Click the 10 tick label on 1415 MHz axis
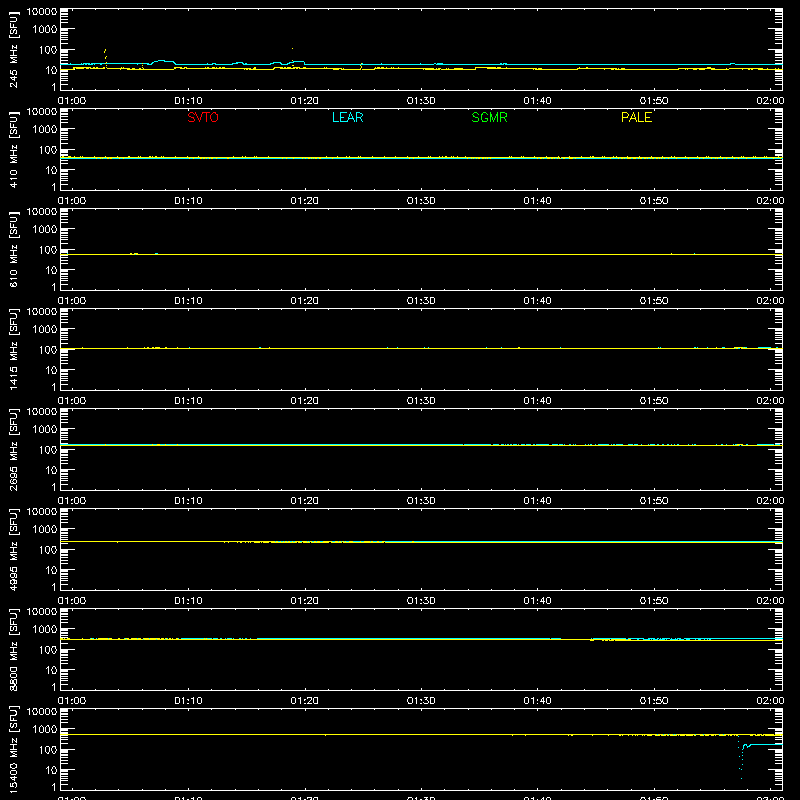The width and height of the screenshot is (800, 800). (x=51, y=370)
